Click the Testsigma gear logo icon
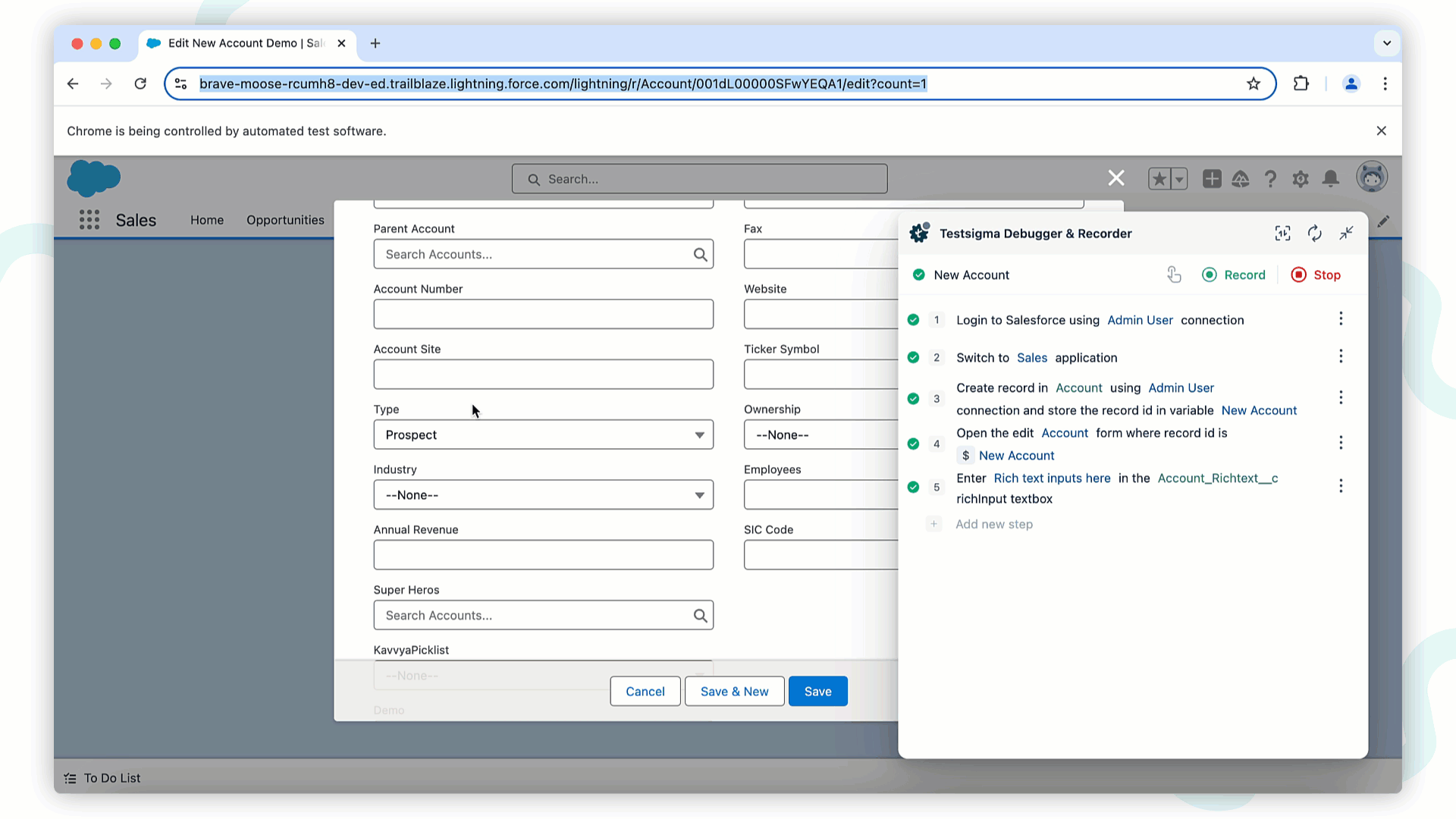This screenshot has height=819, width=1456. (x=919, y=233)
